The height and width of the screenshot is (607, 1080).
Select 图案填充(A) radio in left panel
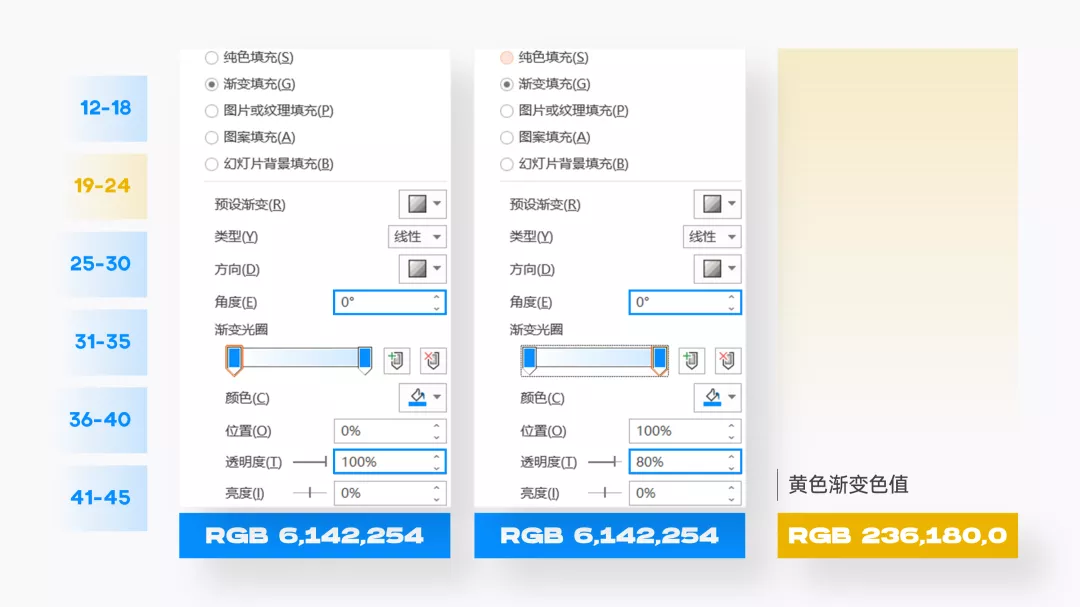click(211, 137)
